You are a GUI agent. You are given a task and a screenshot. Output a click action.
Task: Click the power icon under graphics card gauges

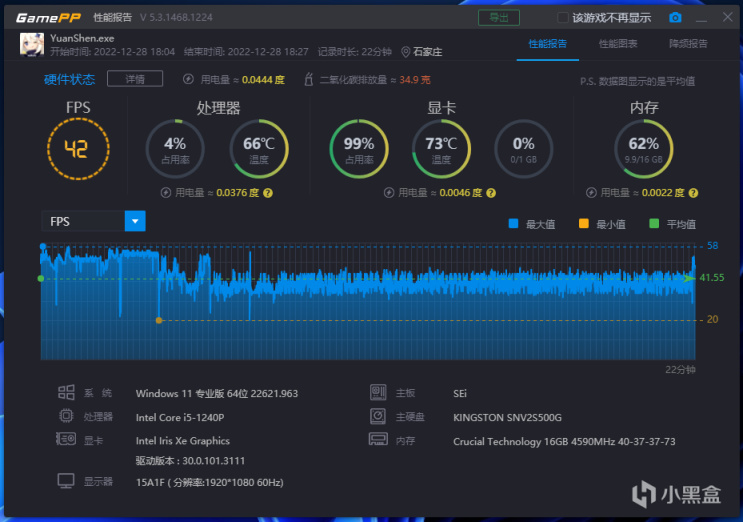(x=389, y=193)
